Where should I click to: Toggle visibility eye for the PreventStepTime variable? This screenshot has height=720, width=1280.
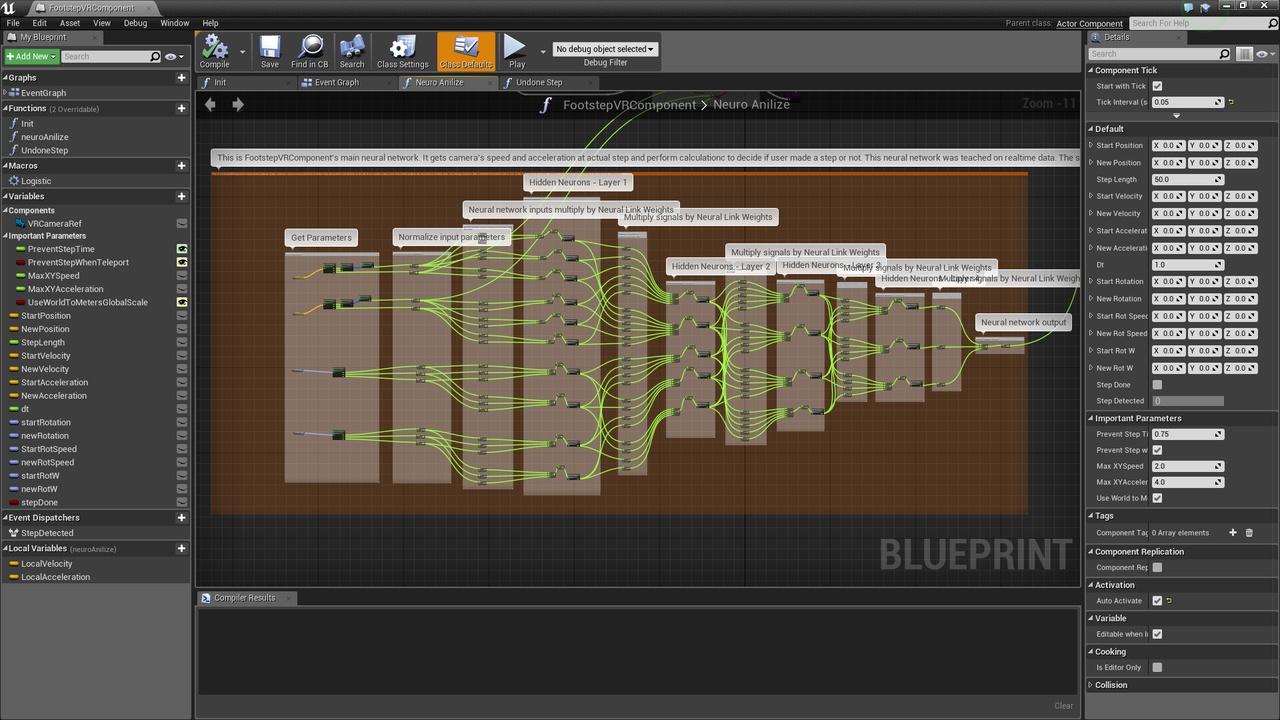coord(182,249)
